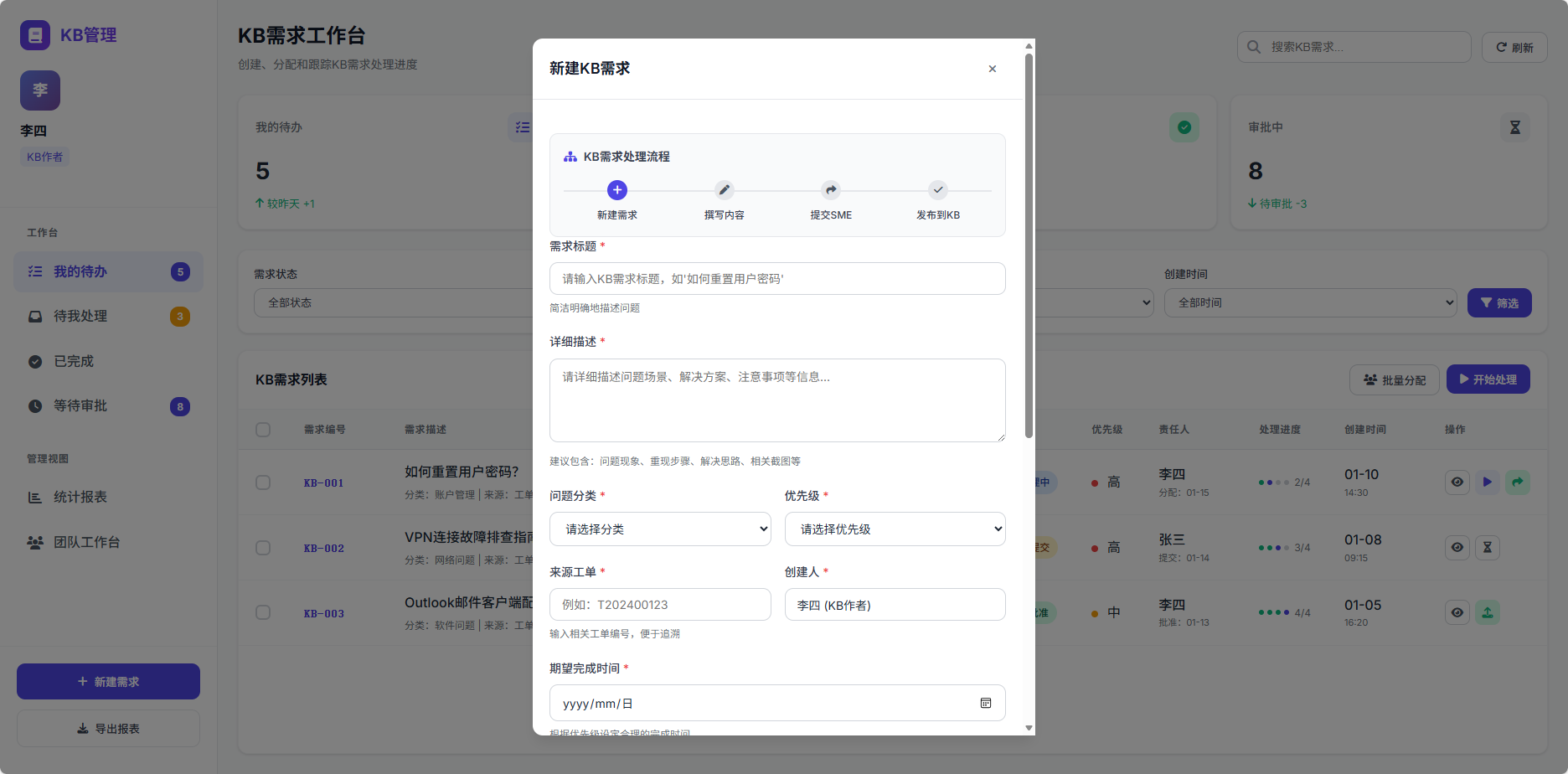Open the calendar picker in 期望完成时间
The width and height of the screenshot is (1568, 774).
point(986,703)
